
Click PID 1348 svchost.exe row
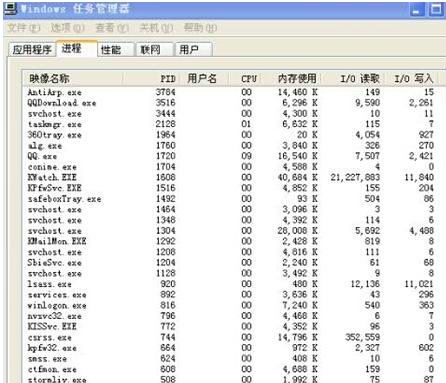pos(231,220)
